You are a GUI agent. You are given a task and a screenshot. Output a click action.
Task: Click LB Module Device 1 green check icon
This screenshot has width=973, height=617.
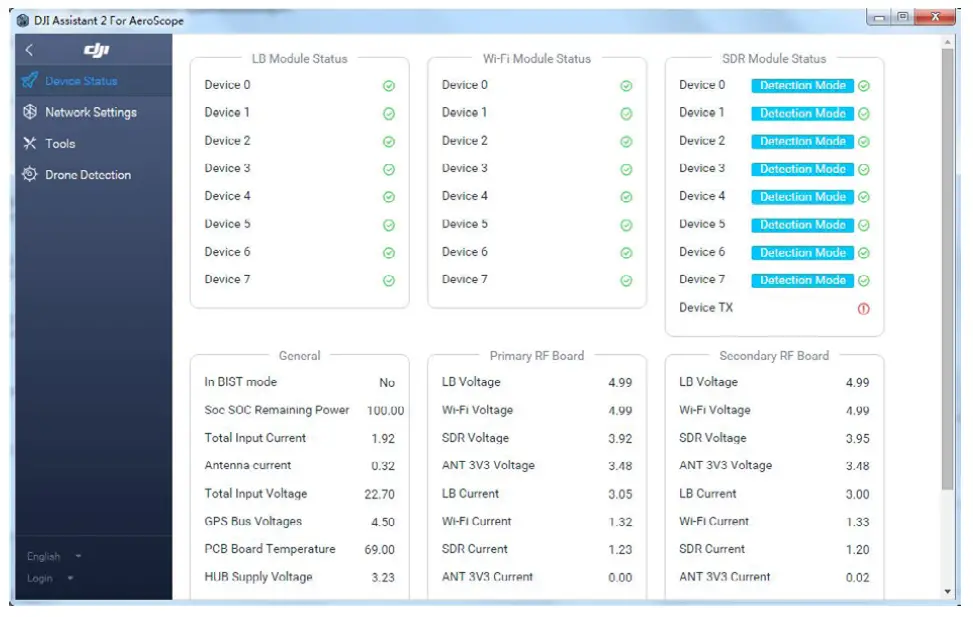tap(389, 114)
